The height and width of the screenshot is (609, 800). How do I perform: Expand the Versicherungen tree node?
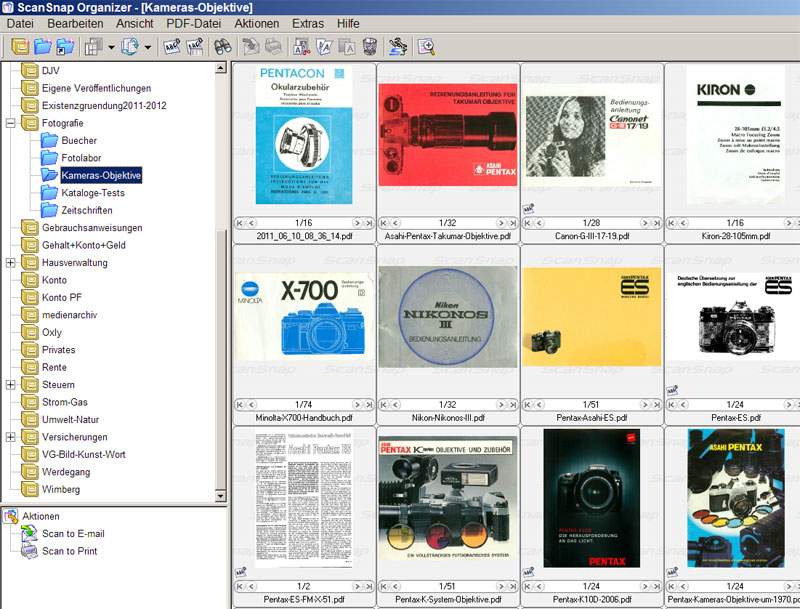pyautogui.click(x=10, y=437)
